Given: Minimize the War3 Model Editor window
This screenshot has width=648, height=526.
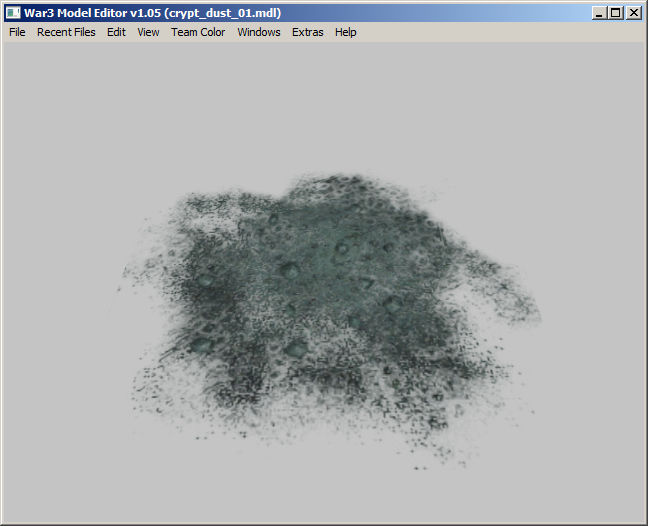Looking at the screenshot, I should [x=599, y=13].
